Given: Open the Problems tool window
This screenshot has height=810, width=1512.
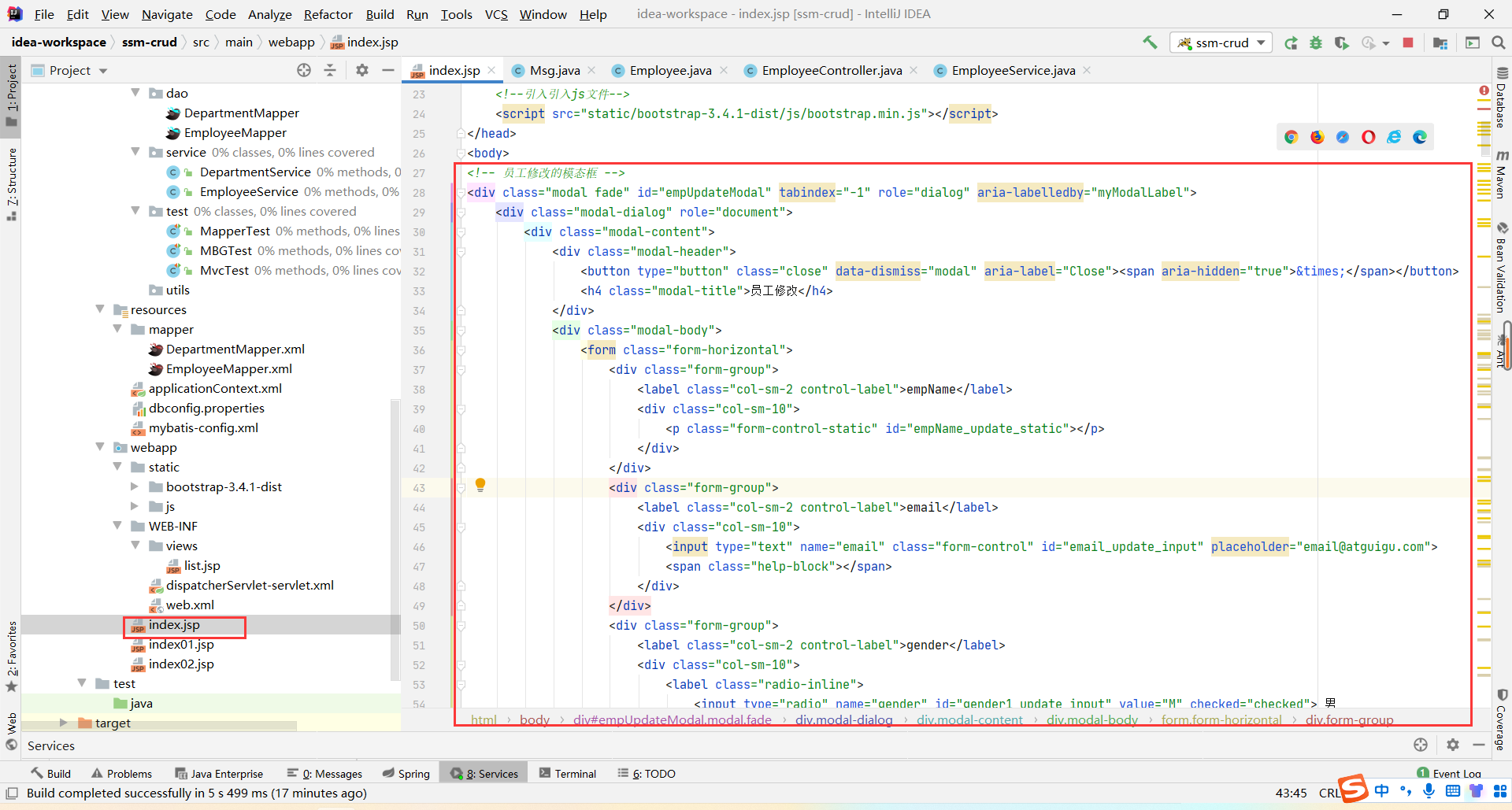Looking at the screenshot, I should tap(121, 774).
